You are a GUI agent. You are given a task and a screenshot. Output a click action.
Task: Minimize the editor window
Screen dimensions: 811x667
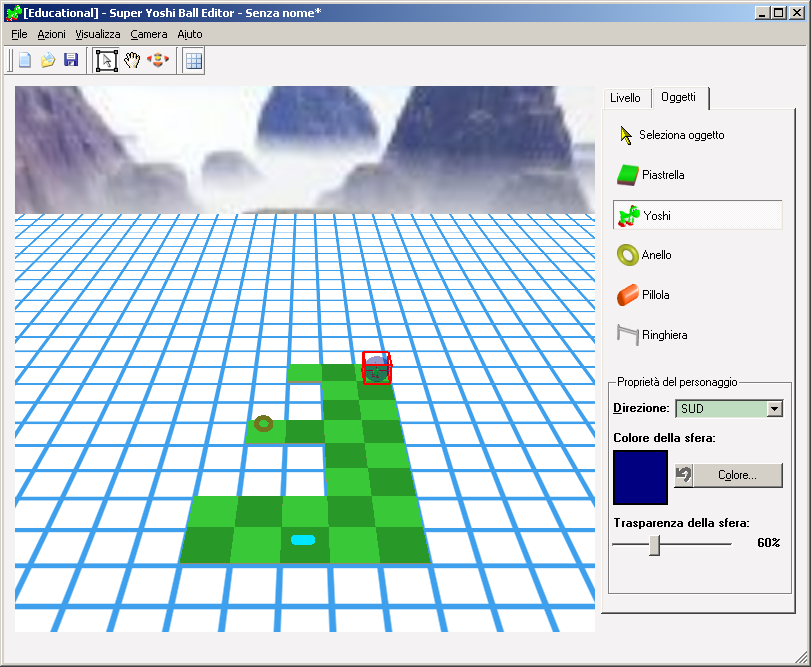pos(762,13)
